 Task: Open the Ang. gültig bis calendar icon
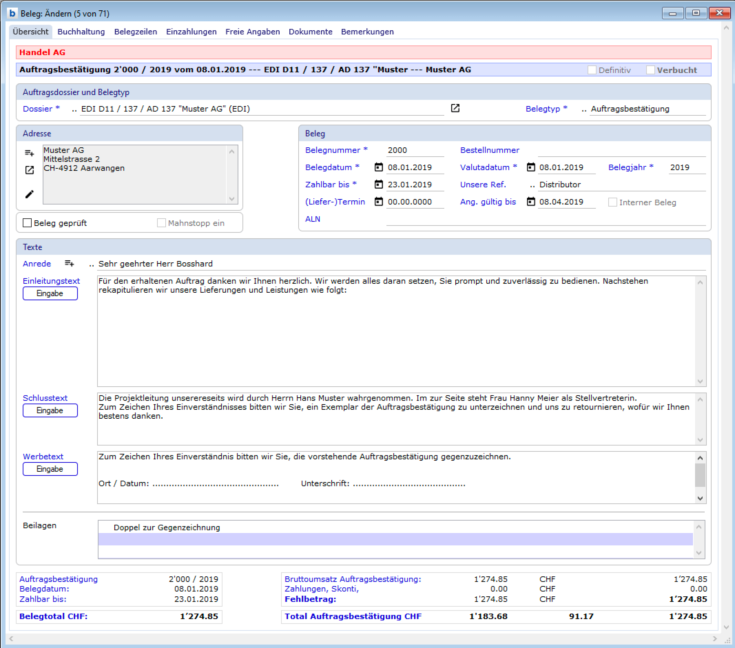pos(530,202)
